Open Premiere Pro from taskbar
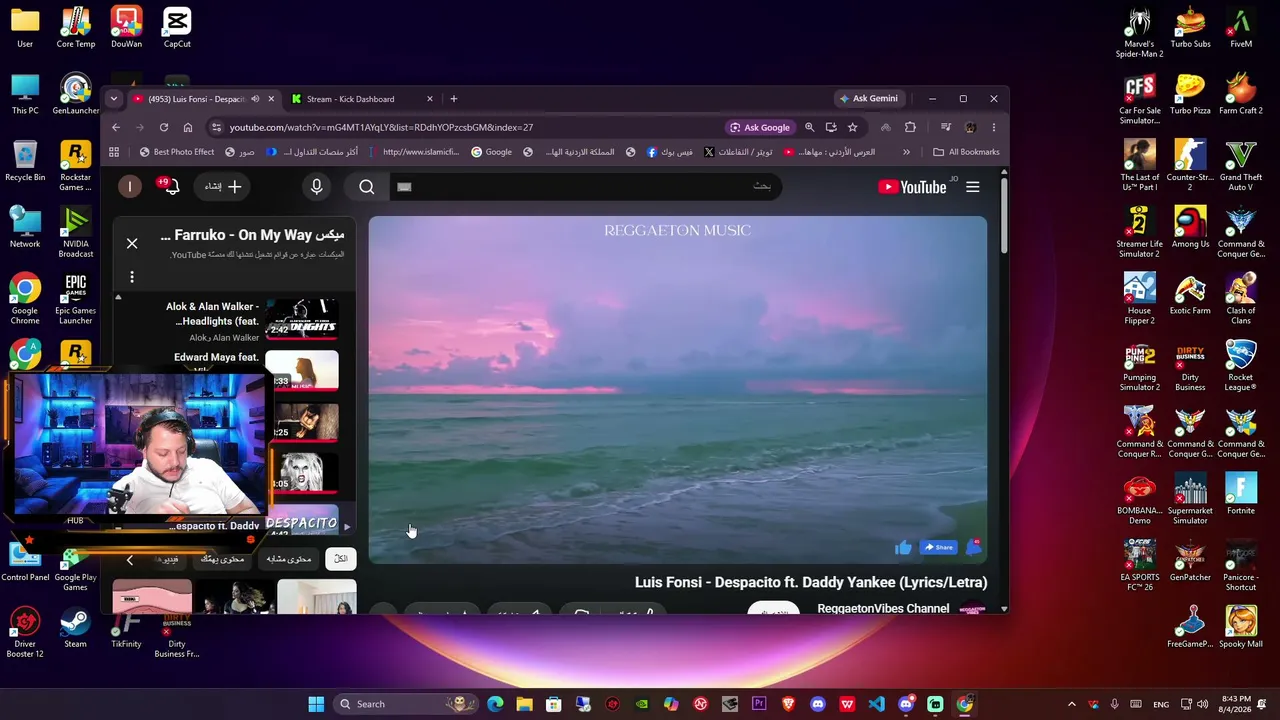 pyautogui.click(x=759, y=704)
